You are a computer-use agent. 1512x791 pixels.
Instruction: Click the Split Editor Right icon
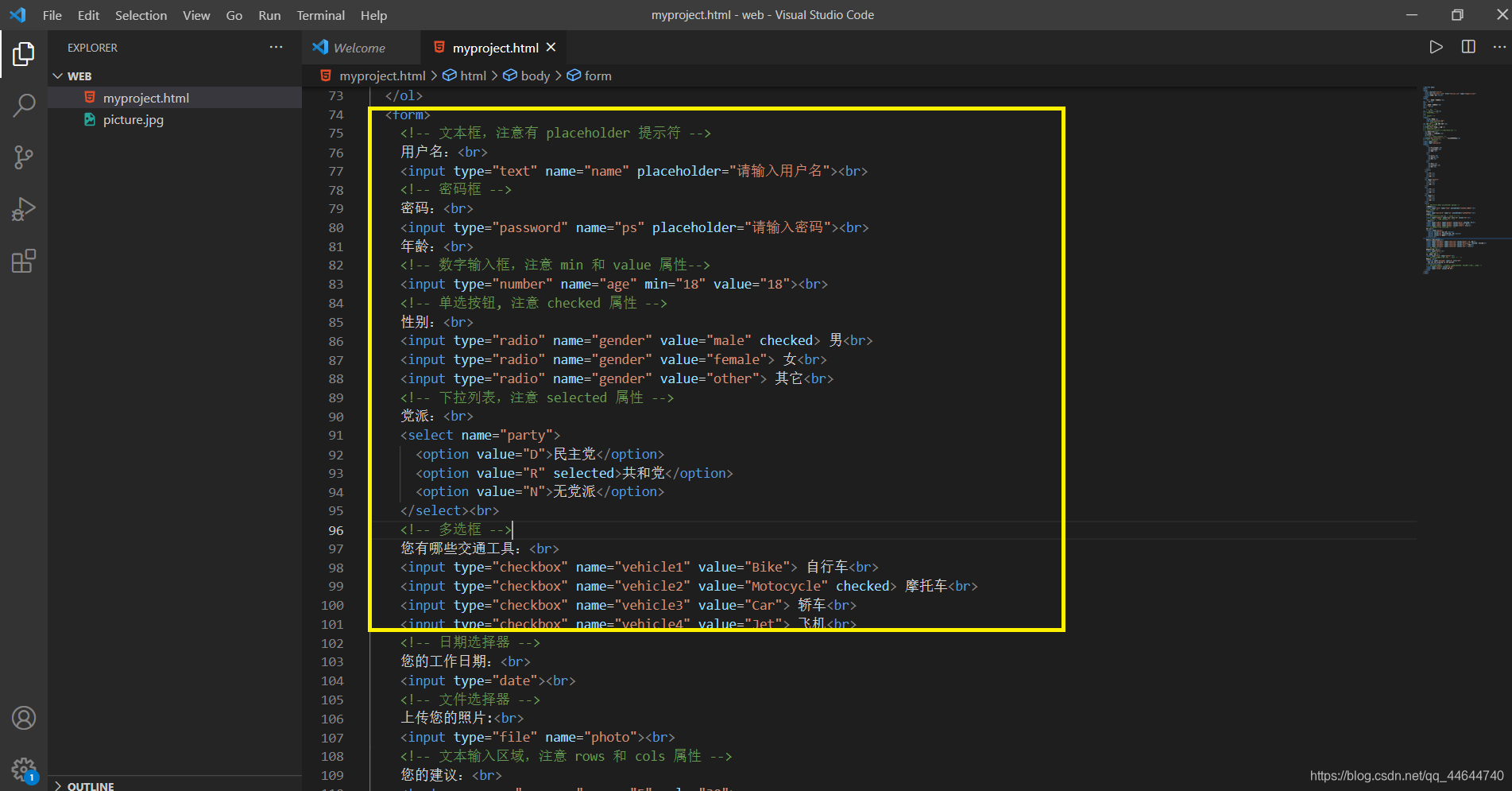[x=1468, y=47]
